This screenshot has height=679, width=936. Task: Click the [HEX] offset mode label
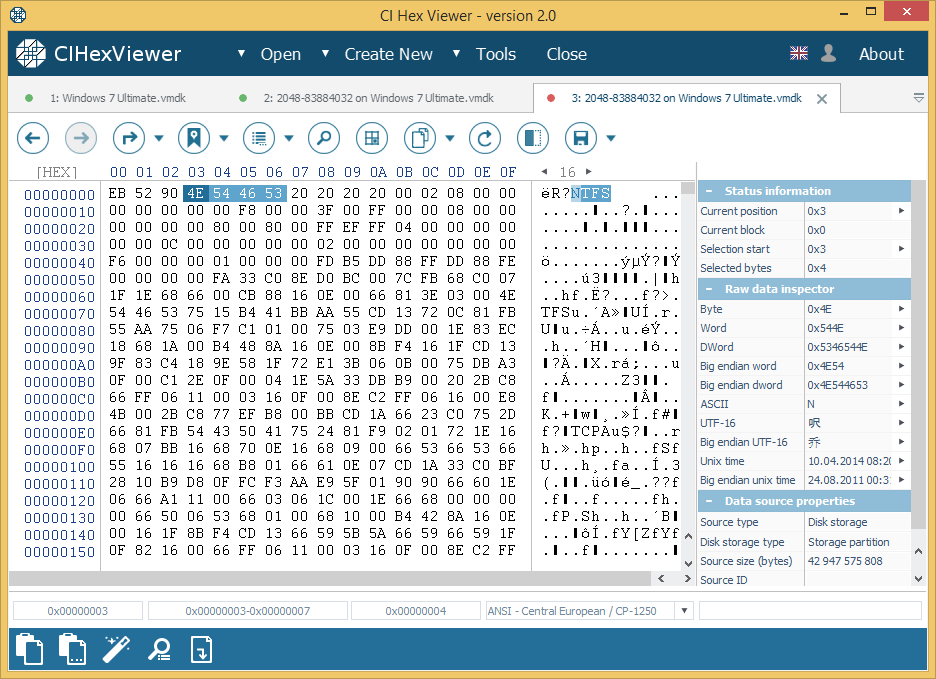[x=57, y=173]
